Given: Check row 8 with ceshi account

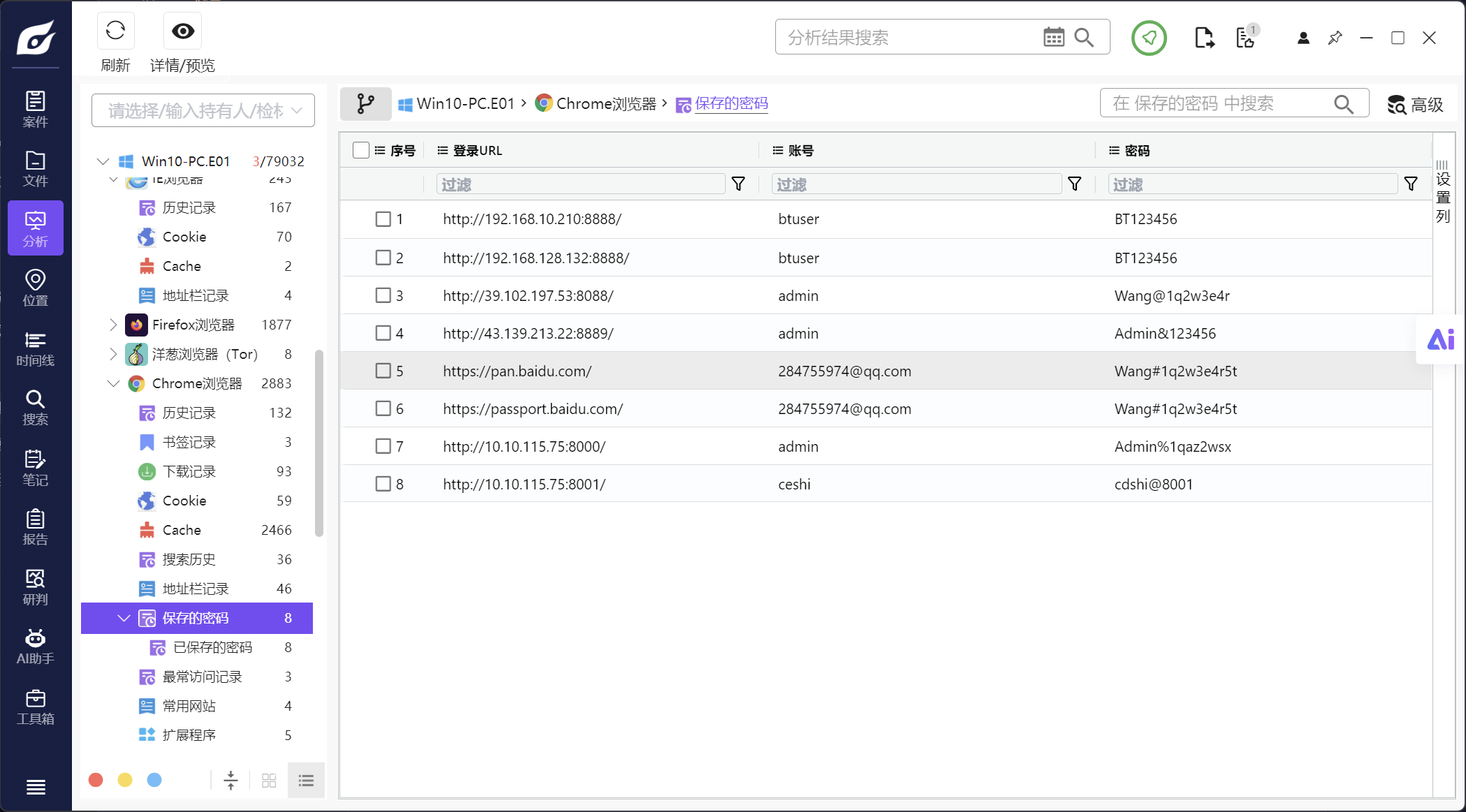Looking at the screenshot, I should 383,484.
